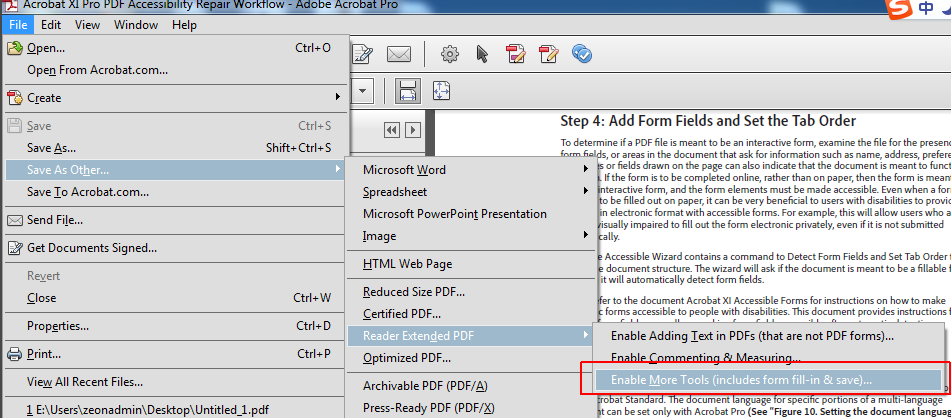Viewport: 951px width, 418px height.
Task: Select Get Documents Signed...
Action: click(x=176, y=248)
